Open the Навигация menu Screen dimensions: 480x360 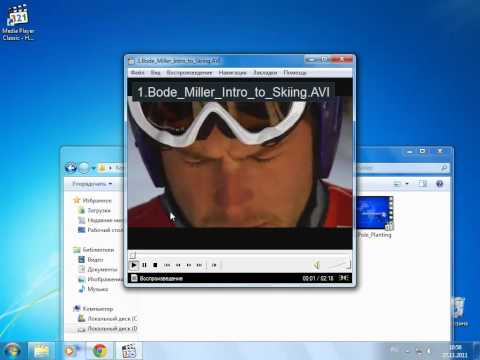click(x=232, y=73)
